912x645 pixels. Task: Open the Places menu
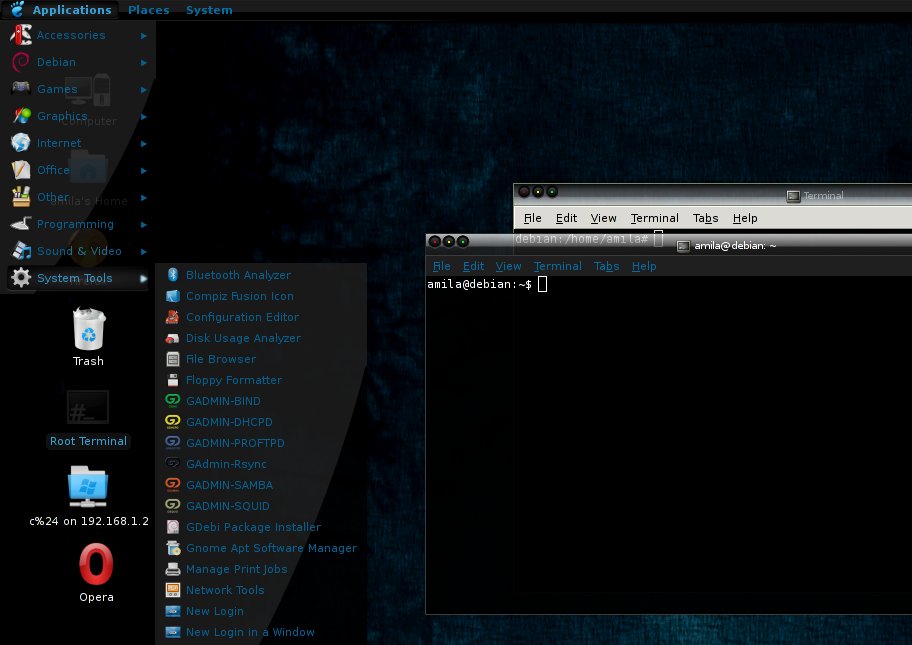[x=148, y=9]
